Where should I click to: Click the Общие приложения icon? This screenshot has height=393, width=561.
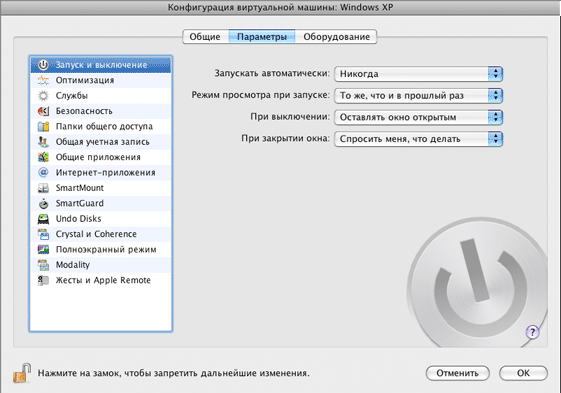43,157
